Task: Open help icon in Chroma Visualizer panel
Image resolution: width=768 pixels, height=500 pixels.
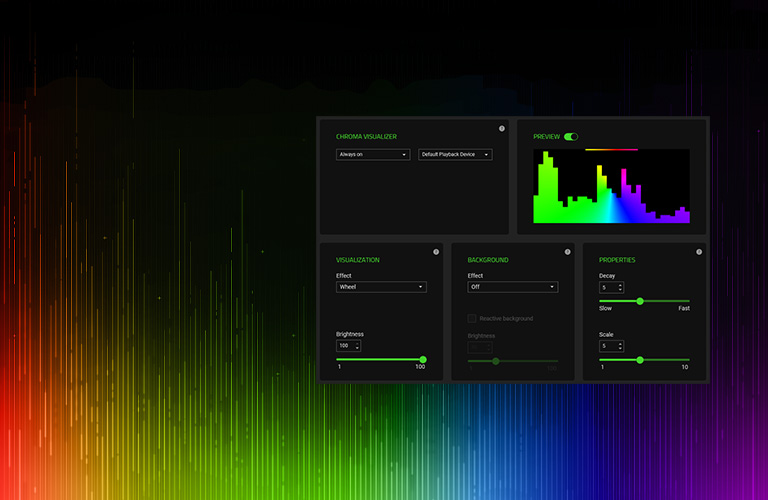Action: 502,129
